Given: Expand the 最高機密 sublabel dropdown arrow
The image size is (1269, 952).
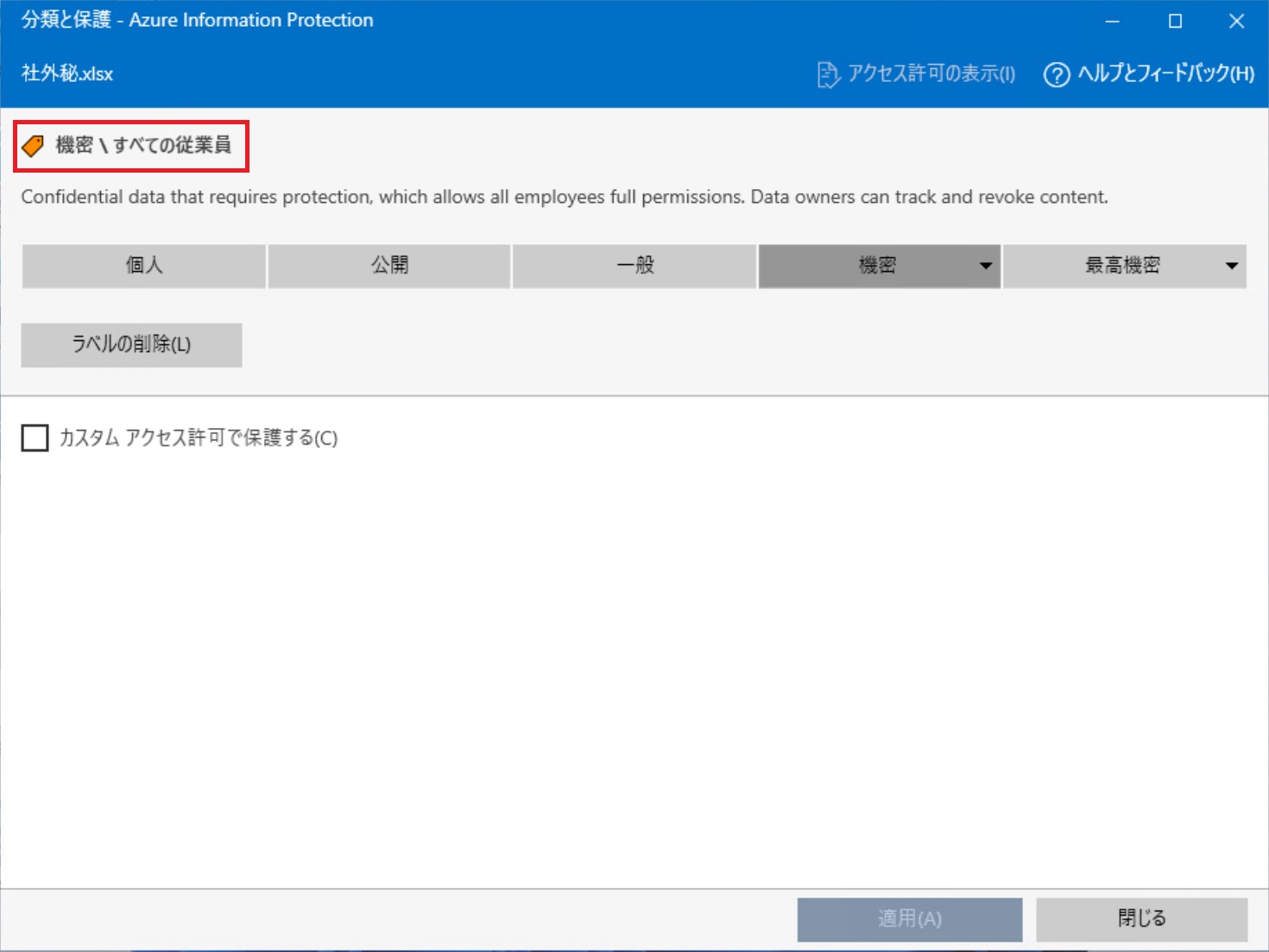Looking at the screenshot, I should 1232,266.
